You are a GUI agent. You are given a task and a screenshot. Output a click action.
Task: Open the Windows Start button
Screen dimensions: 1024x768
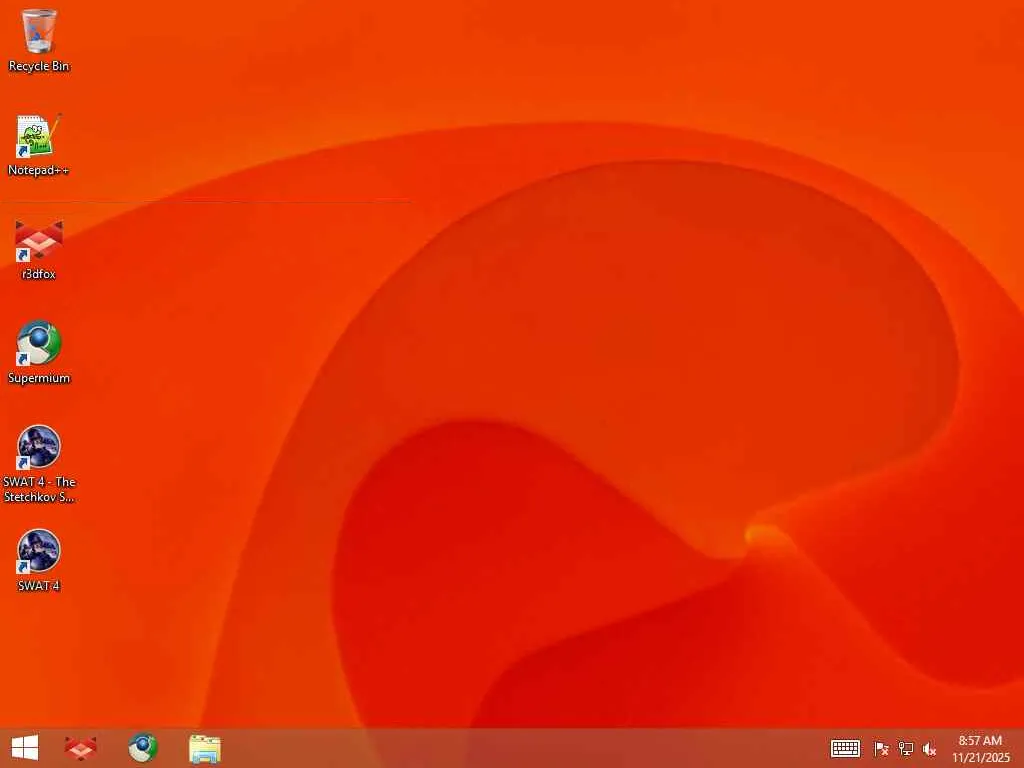pyautogui.click(x=25, y=748)
